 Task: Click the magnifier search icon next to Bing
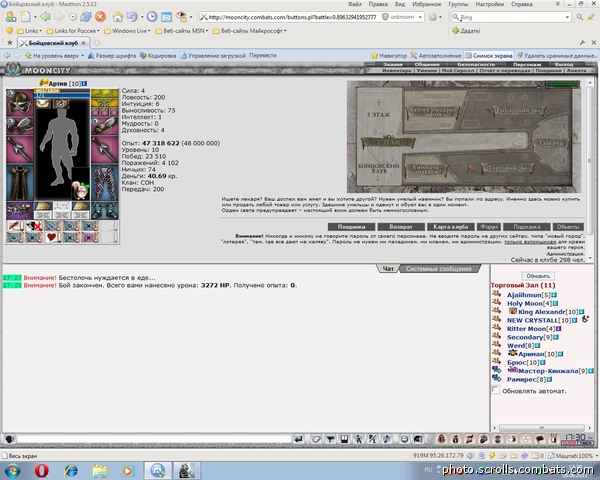(x=580, y=17)
